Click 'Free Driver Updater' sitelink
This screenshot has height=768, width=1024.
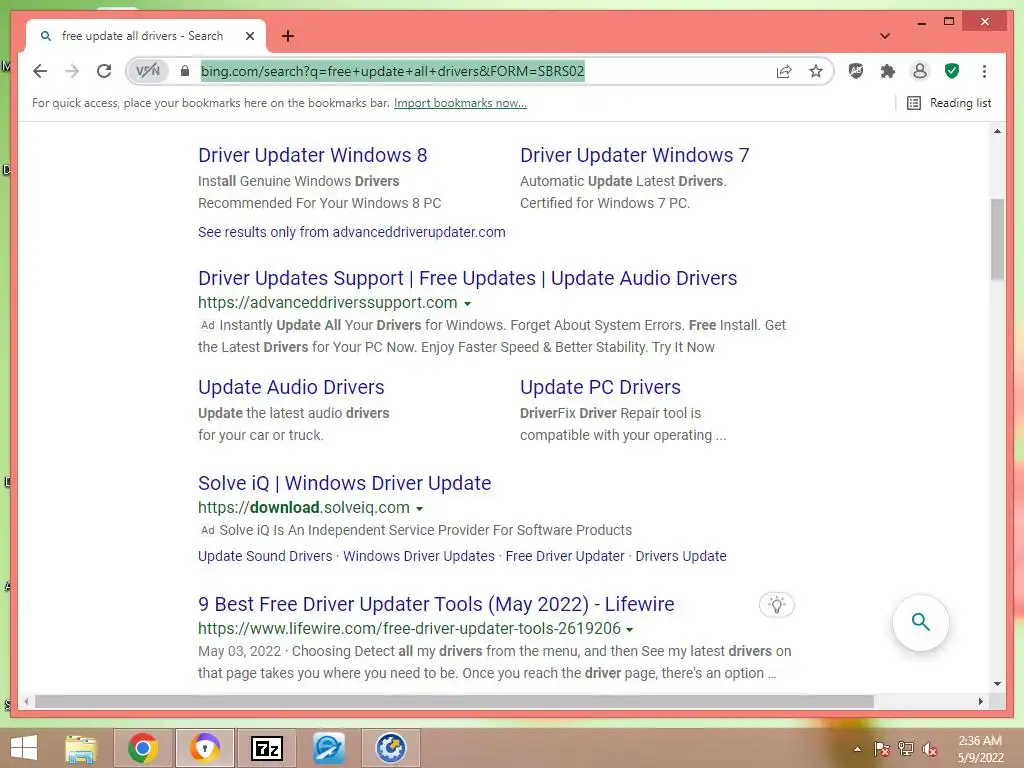point(565,556)
